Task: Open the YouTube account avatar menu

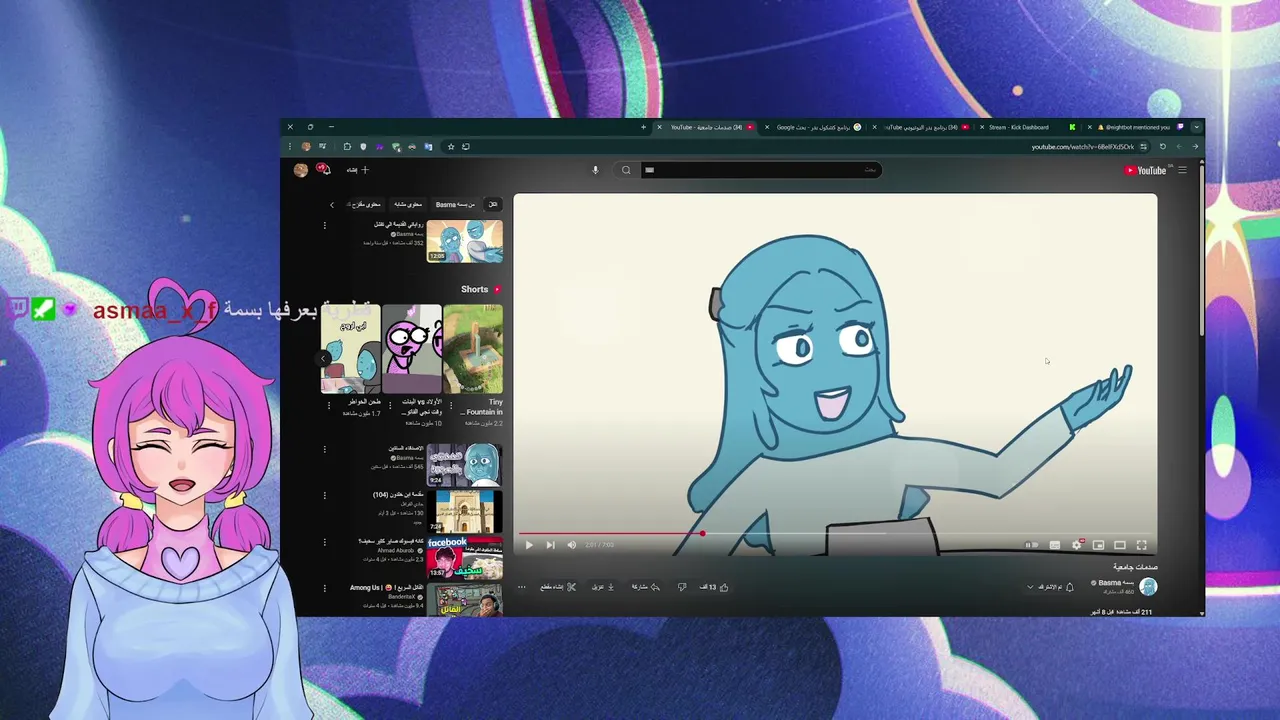Action: click(x=301, y=170)
